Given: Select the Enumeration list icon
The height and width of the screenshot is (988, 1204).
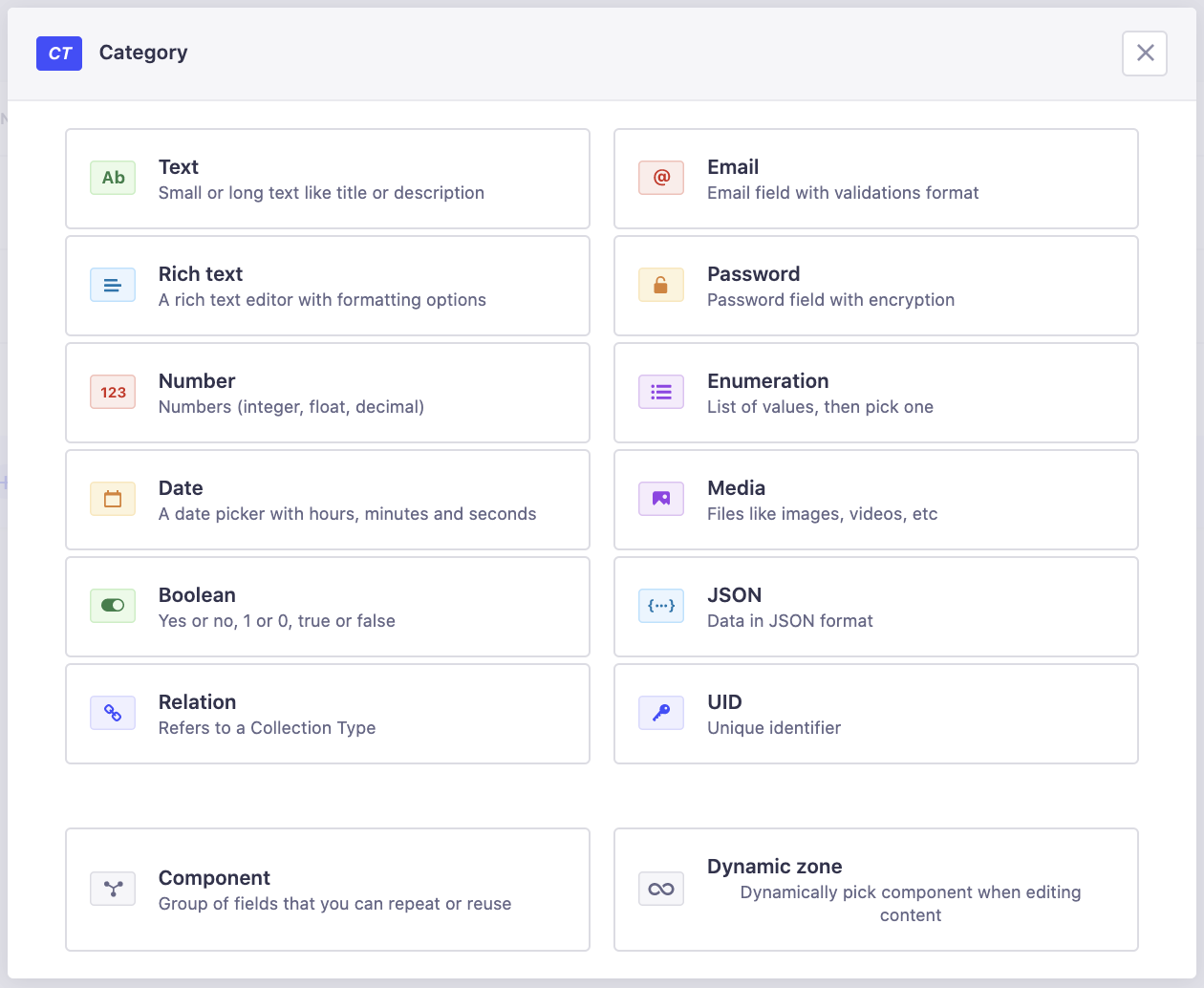Looking at the screenshot, I should (x=661, y=392).
